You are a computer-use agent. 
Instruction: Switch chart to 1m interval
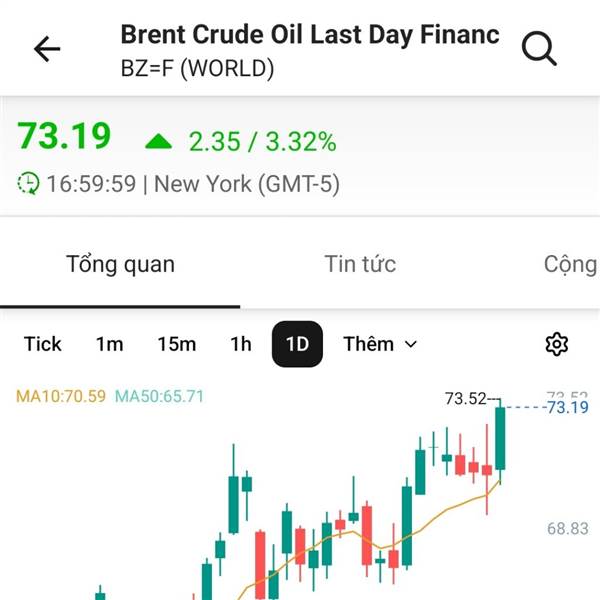click(109, 344)
